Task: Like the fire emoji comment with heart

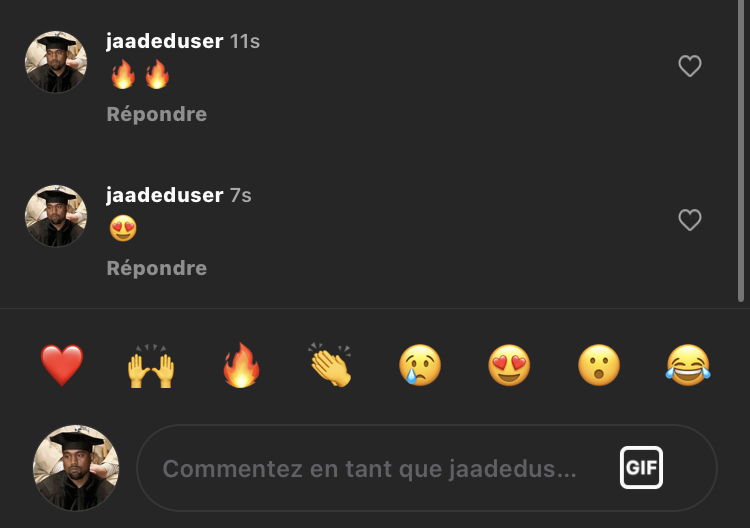Action: (x=690, y=66)
